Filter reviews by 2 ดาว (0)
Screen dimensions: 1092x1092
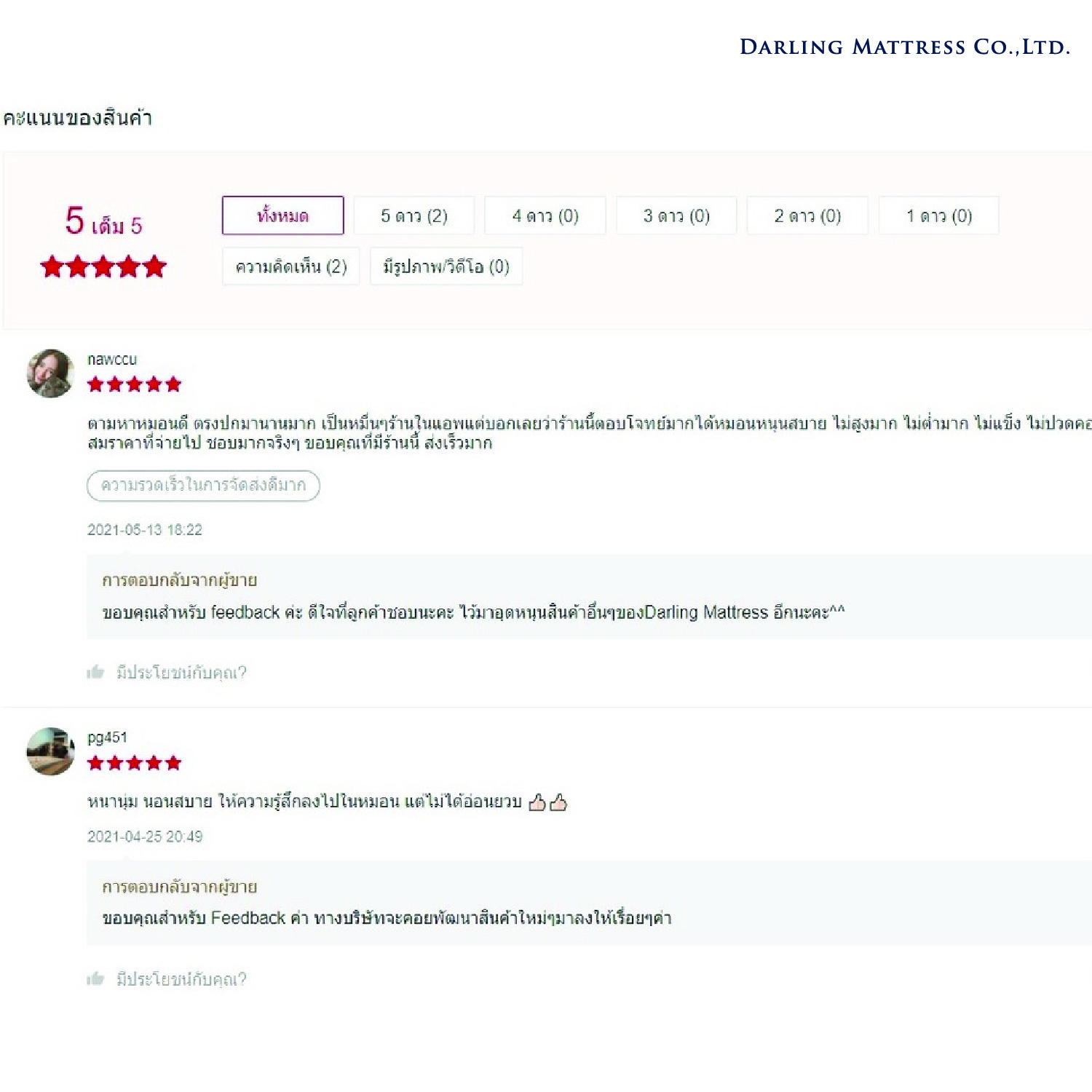807,215
